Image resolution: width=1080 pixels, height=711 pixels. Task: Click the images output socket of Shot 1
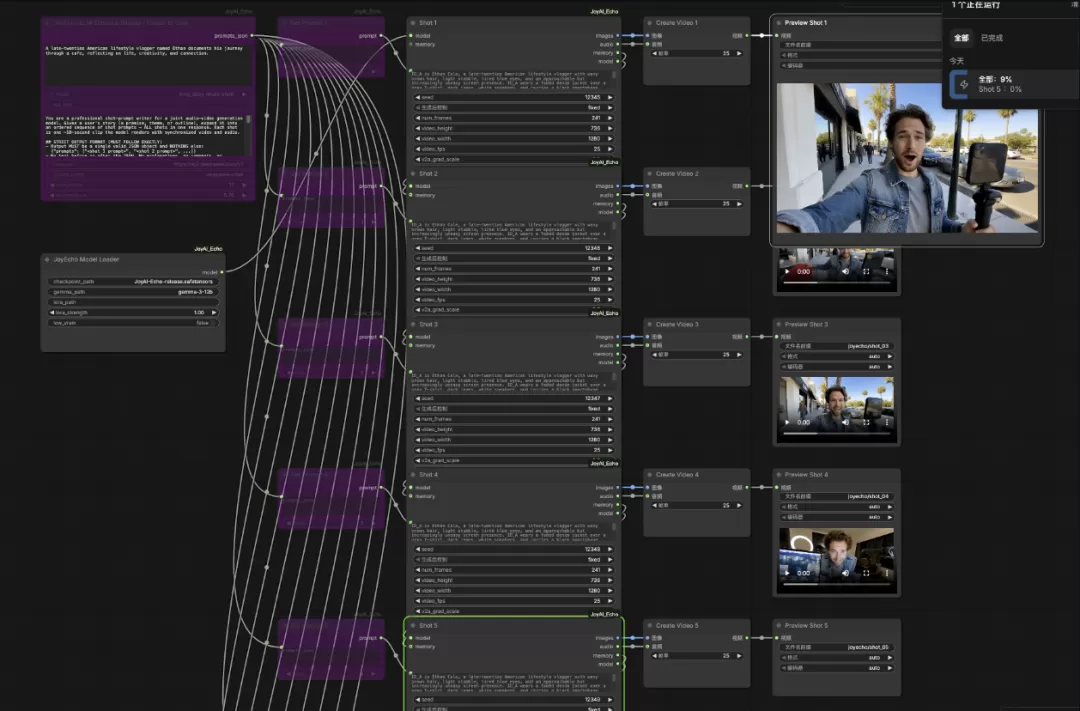pyautogui.click(x=618, y=35)
